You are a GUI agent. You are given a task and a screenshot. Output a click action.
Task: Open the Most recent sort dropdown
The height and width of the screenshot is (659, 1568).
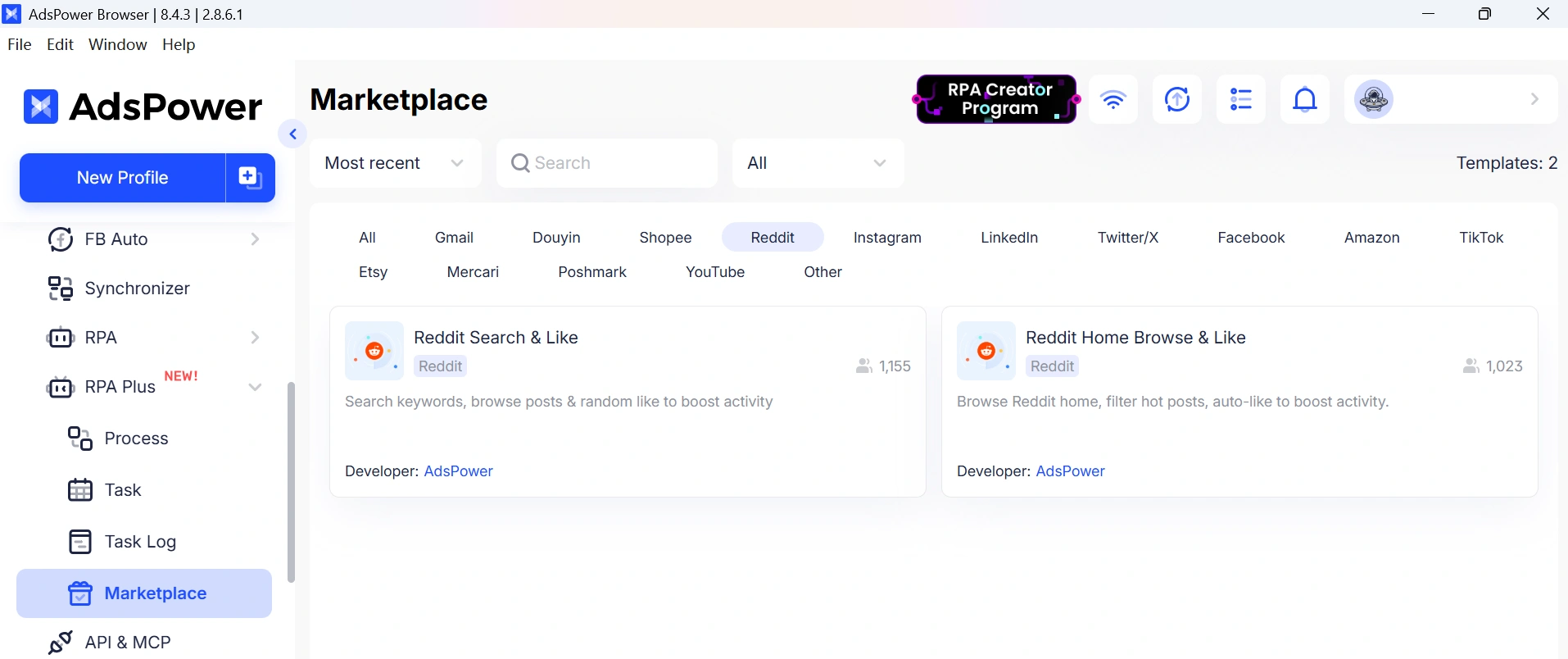click(x=396, y=163)
